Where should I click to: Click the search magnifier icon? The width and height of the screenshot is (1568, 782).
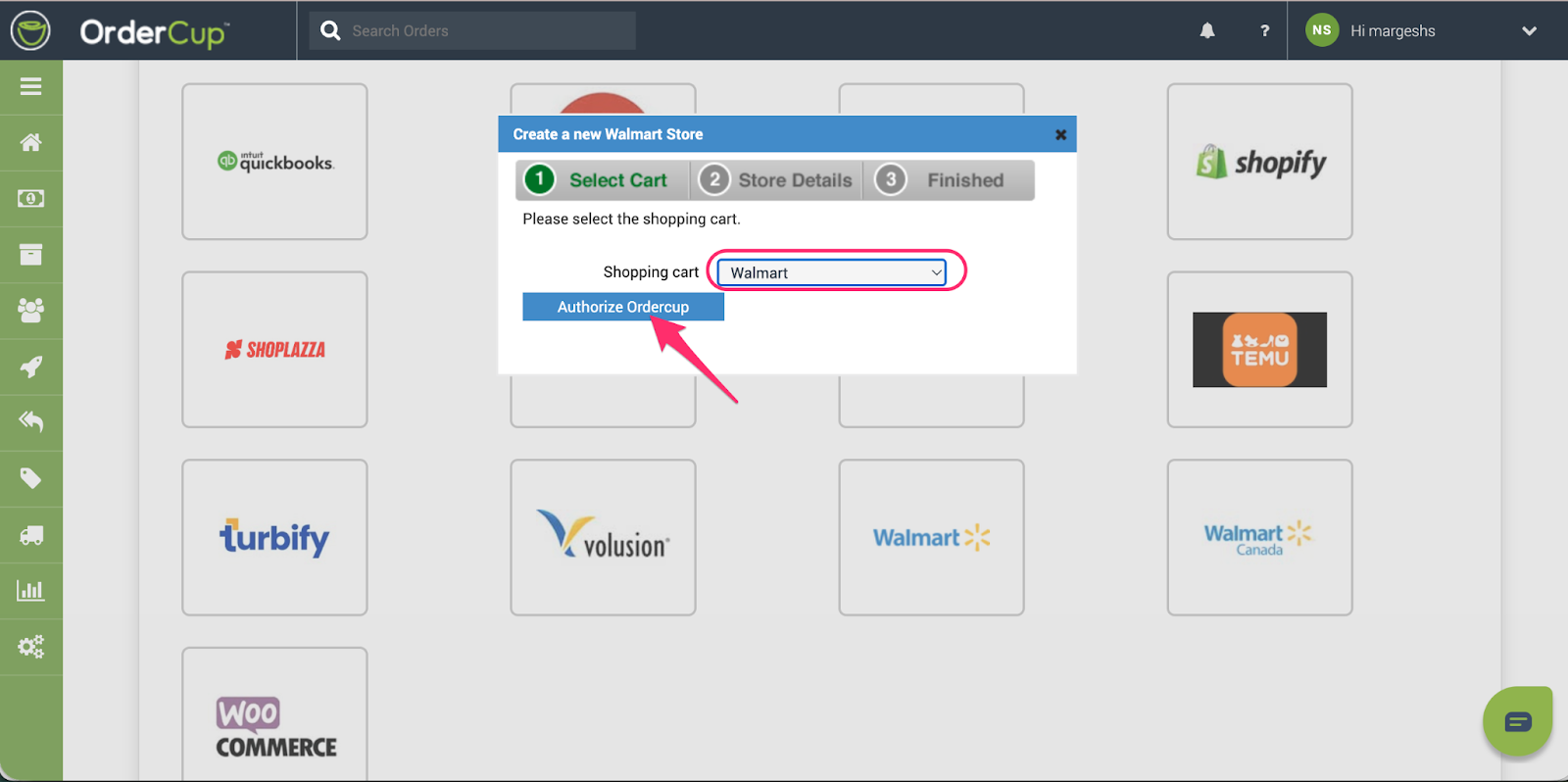tap(331, 31)
